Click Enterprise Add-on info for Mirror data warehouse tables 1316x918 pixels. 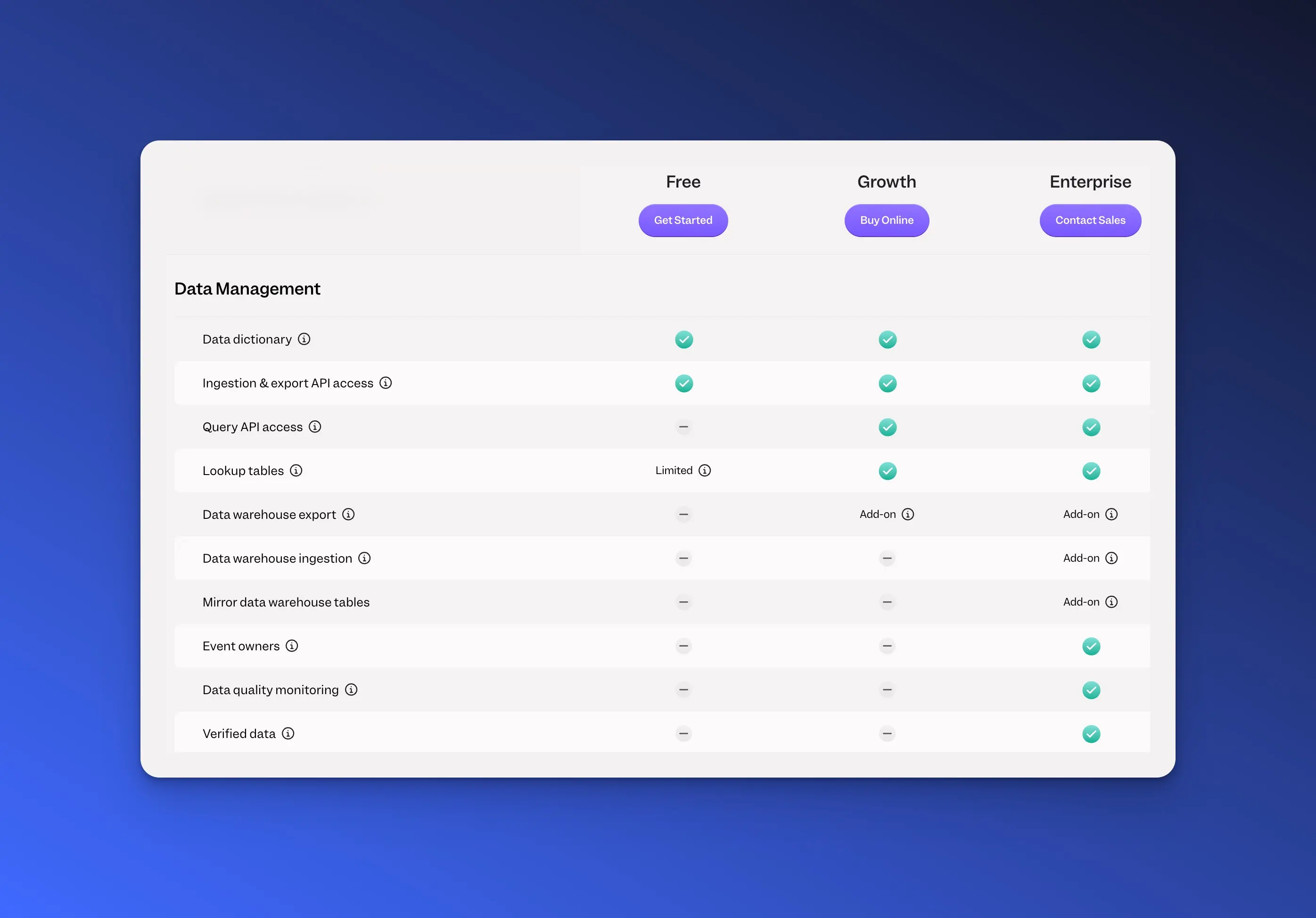1111,602
